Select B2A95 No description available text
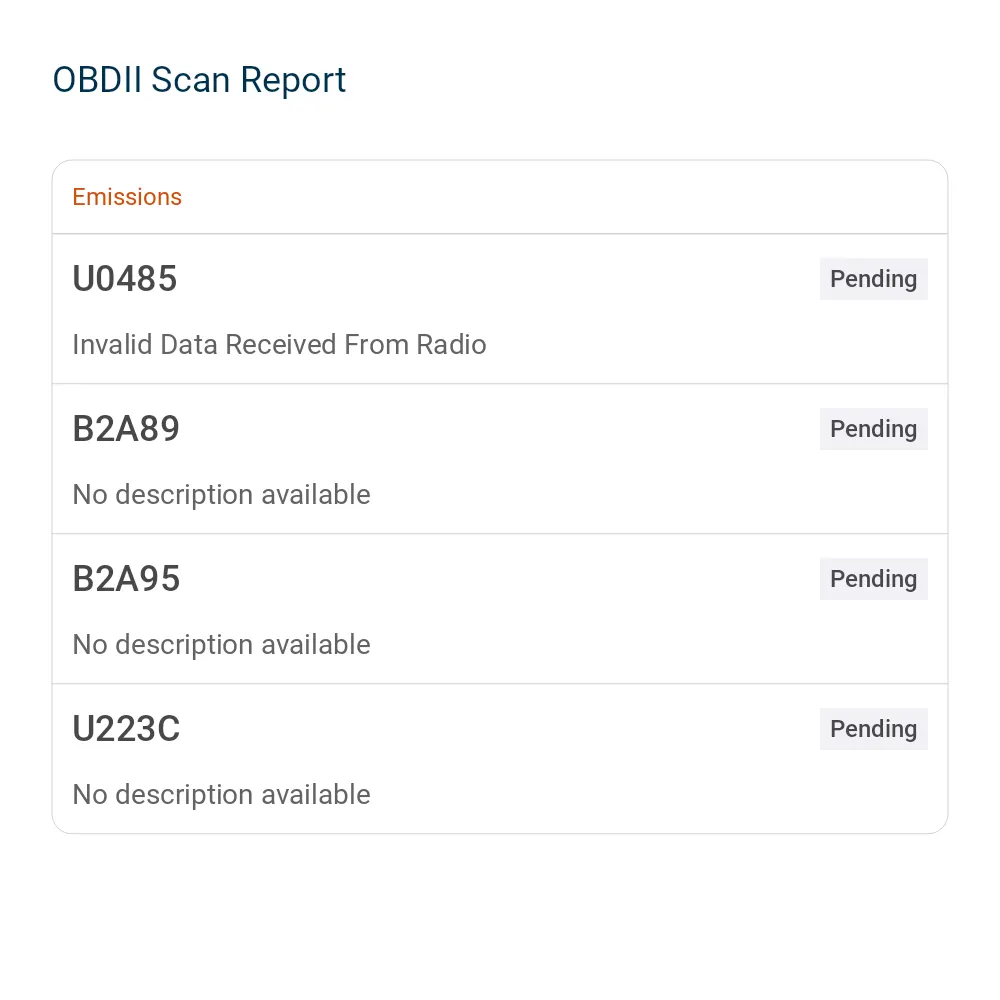1000x1000 pixels. click(x=221, y=645)
